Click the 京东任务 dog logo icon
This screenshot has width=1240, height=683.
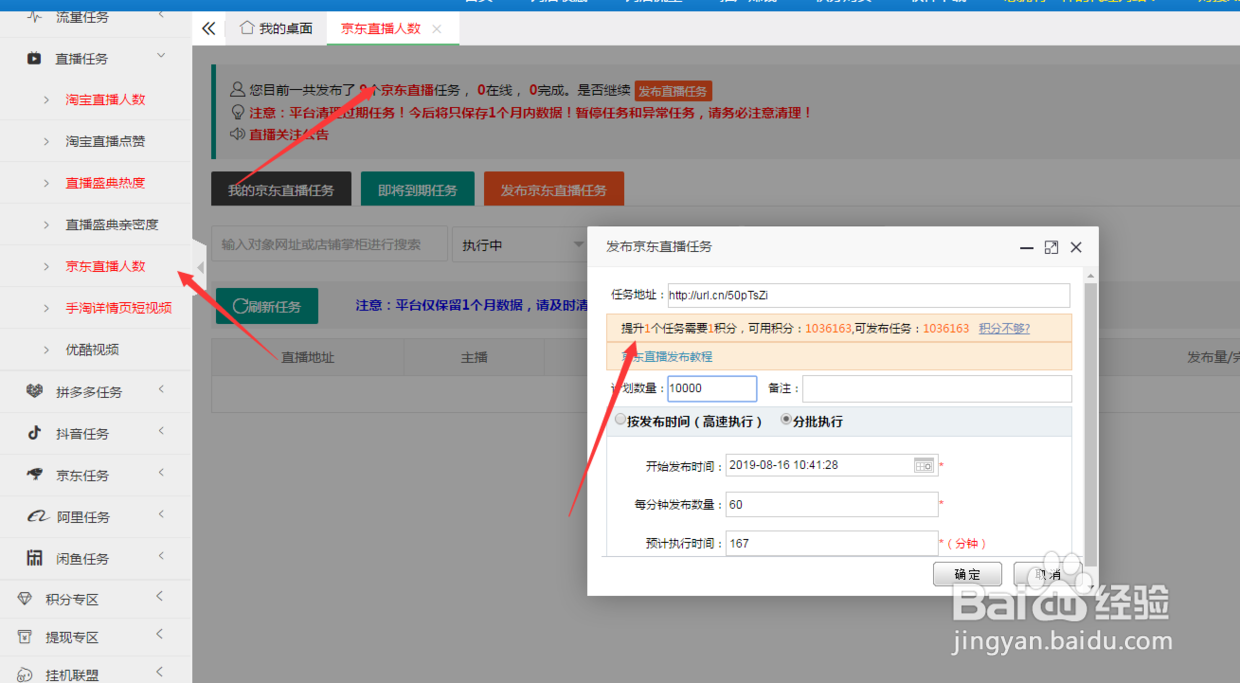[x=35, y=475]
